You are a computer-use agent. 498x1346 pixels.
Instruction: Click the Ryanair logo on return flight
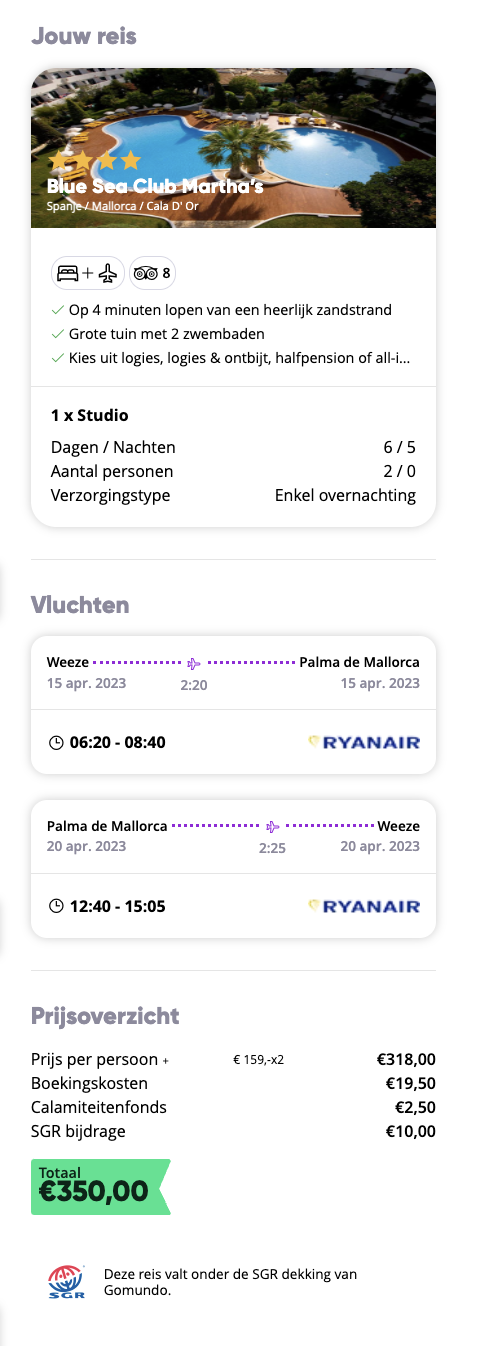click(x=364, y=906)
